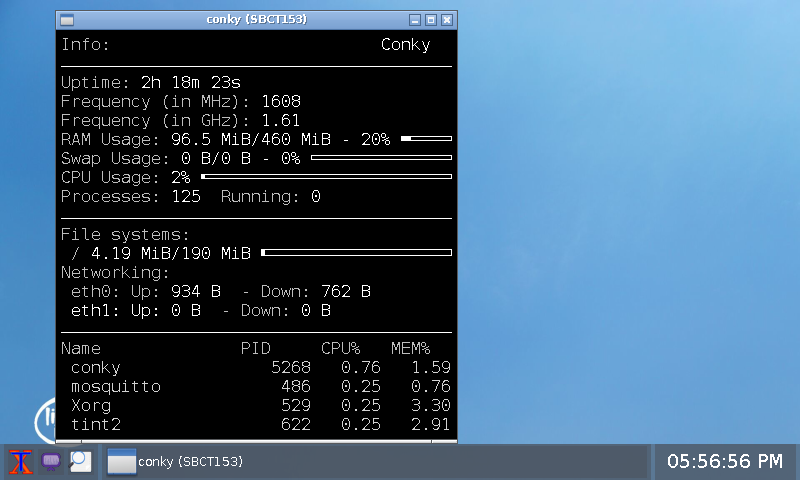Image resolution: width=800 pixels, height=480 pixels.
Task: Click conky's 1.59 MEM% value
Action: coord(431,368)
